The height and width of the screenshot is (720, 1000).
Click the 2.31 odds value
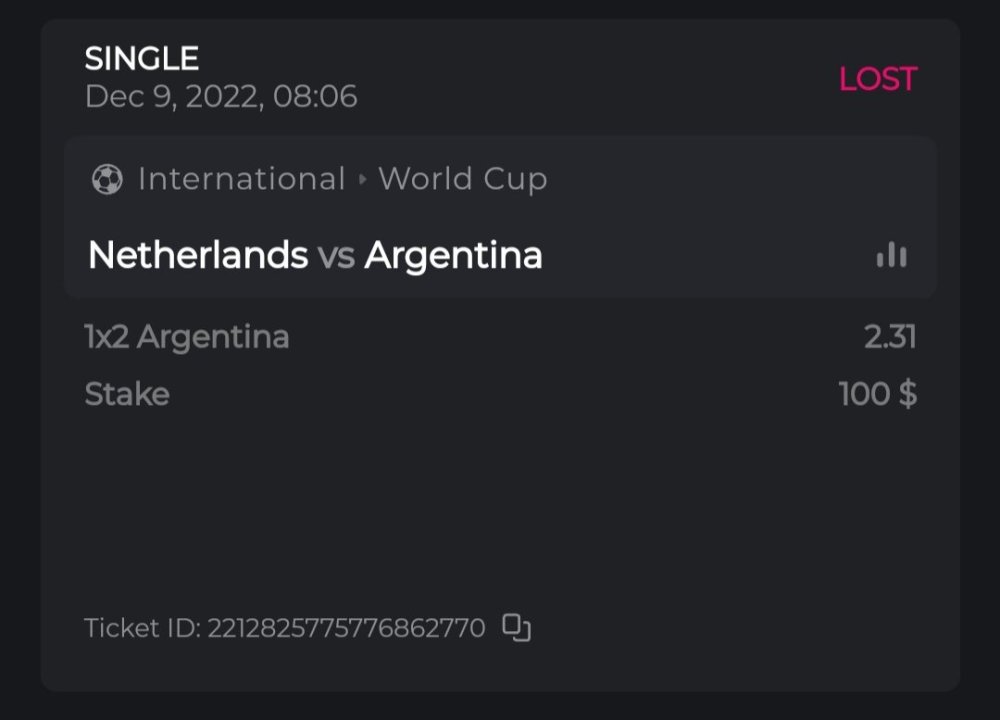890,337
